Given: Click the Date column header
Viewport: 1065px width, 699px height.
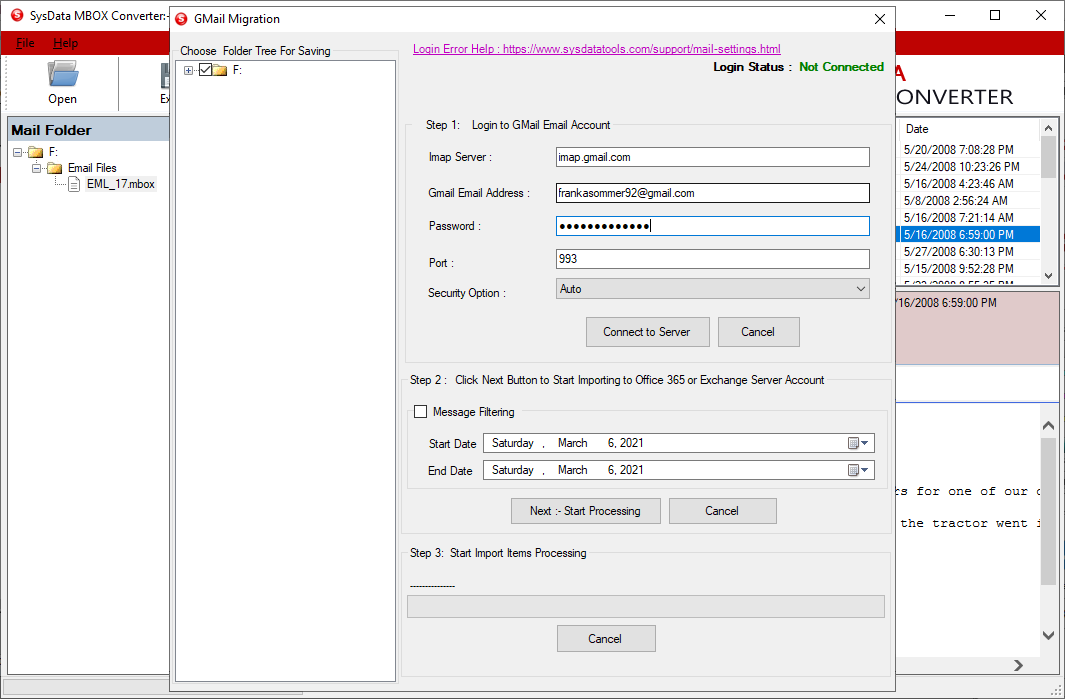Looking at the screenshot, I should [x=970, y=129].
